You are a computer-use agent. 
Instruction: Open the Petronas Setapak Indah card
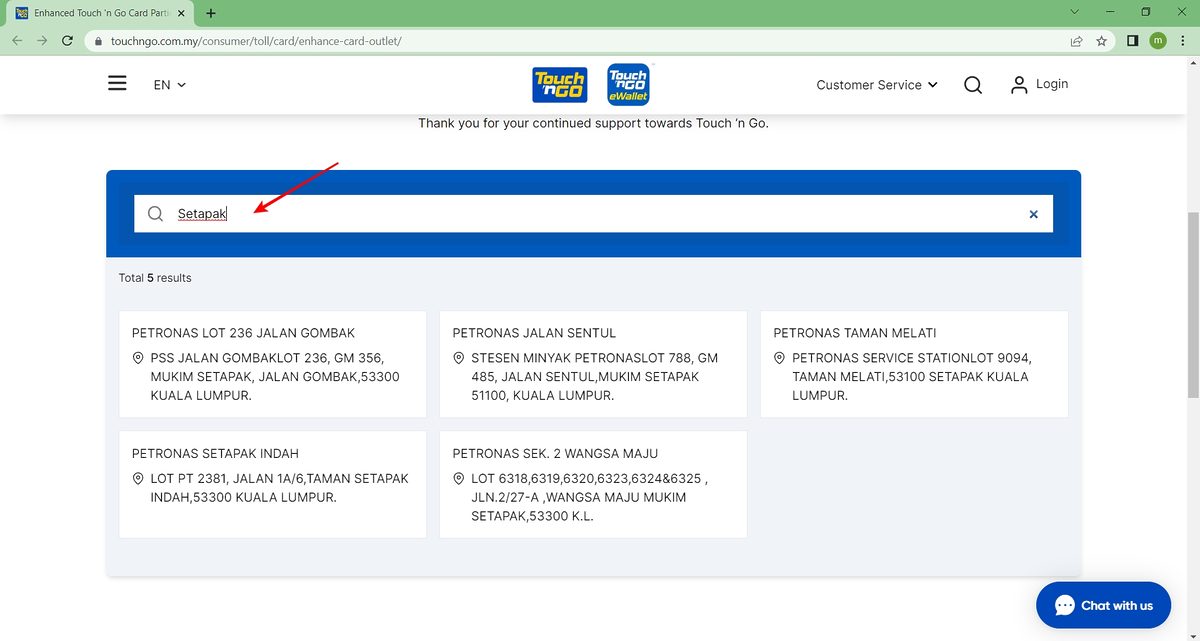click(272, 484)
